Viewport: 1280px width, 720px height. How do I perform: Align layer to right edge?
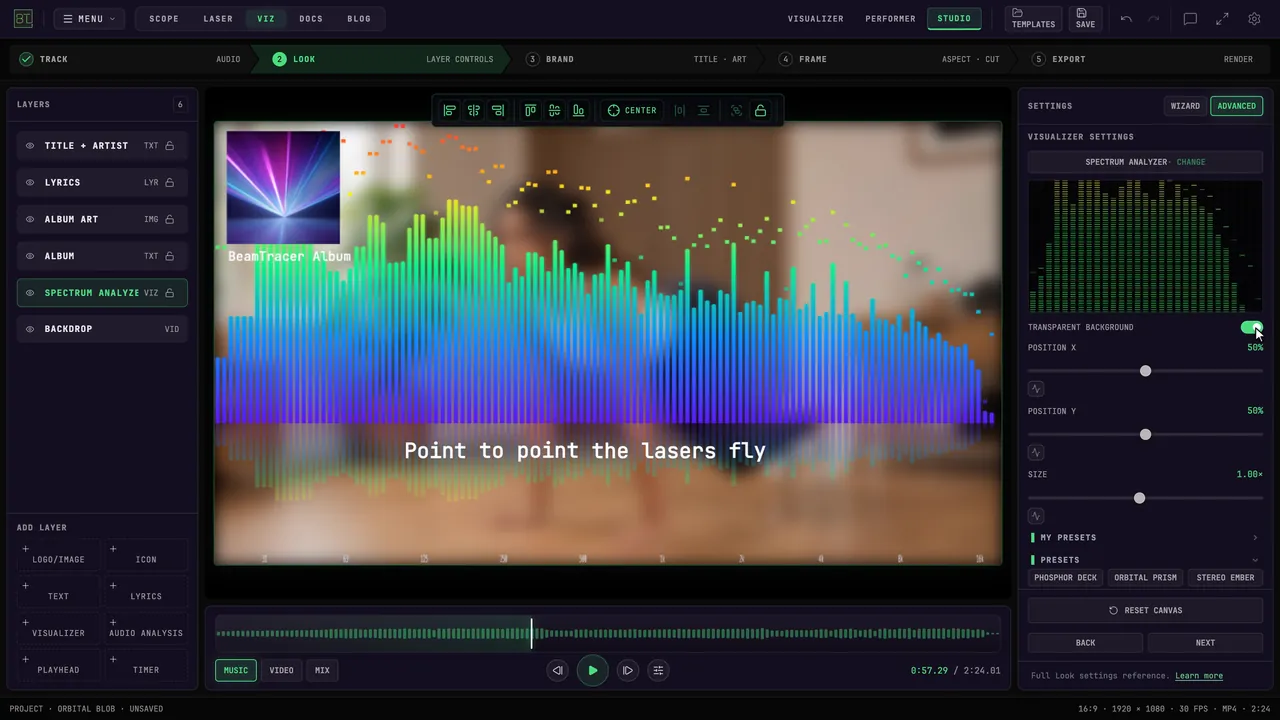pos(498,110)
